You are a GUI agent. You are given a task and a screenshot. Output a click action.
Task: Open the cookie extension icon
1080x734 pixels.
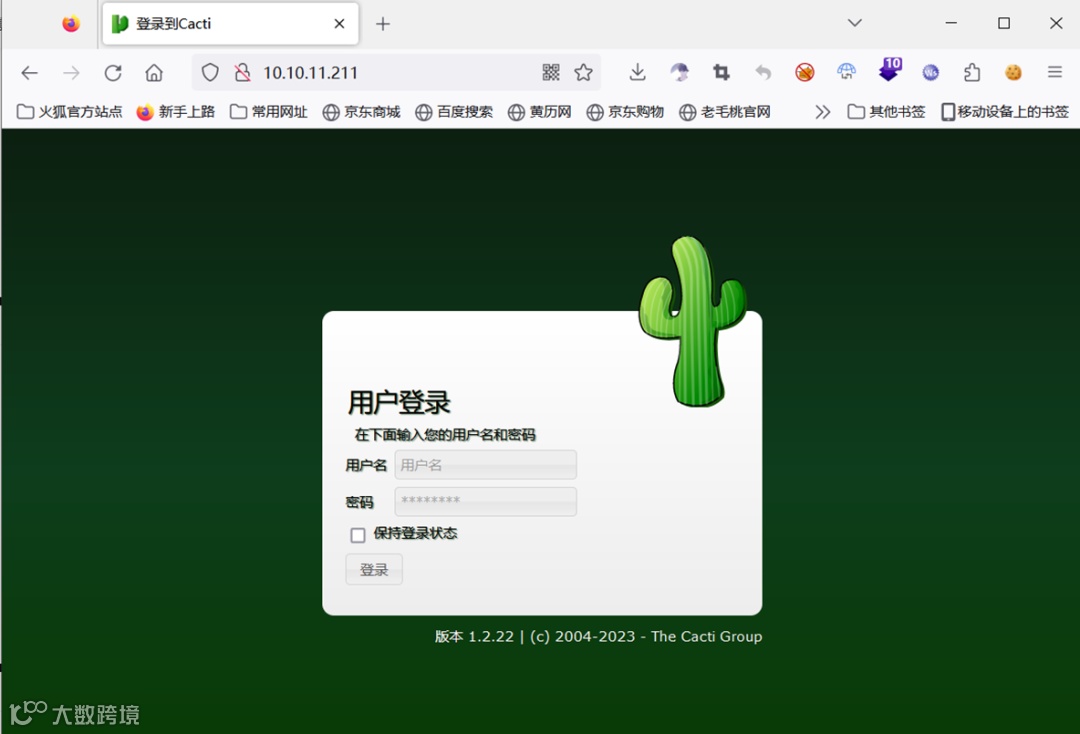coord(1013,72)
